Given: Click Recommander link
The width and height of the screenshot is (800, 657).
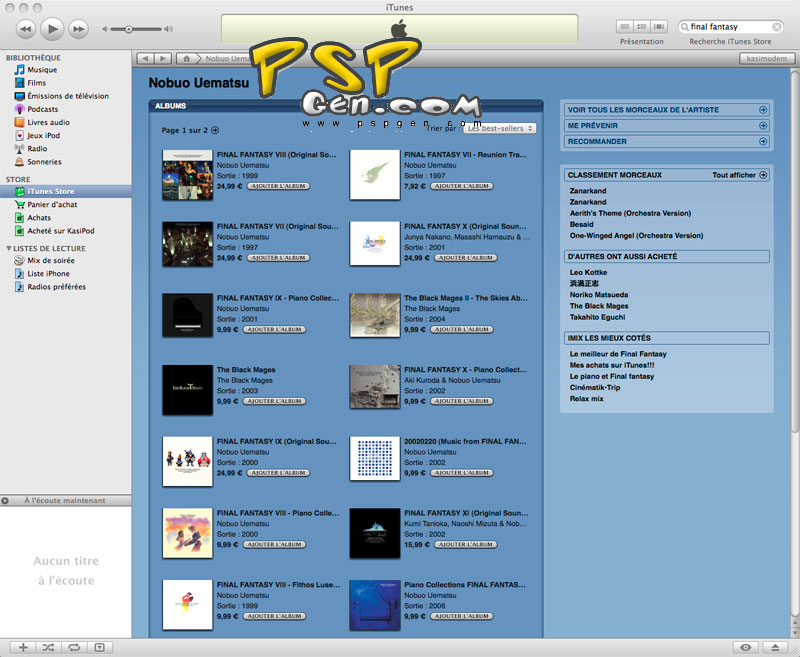Looking at the screenshot, I should tap(667, 141).
